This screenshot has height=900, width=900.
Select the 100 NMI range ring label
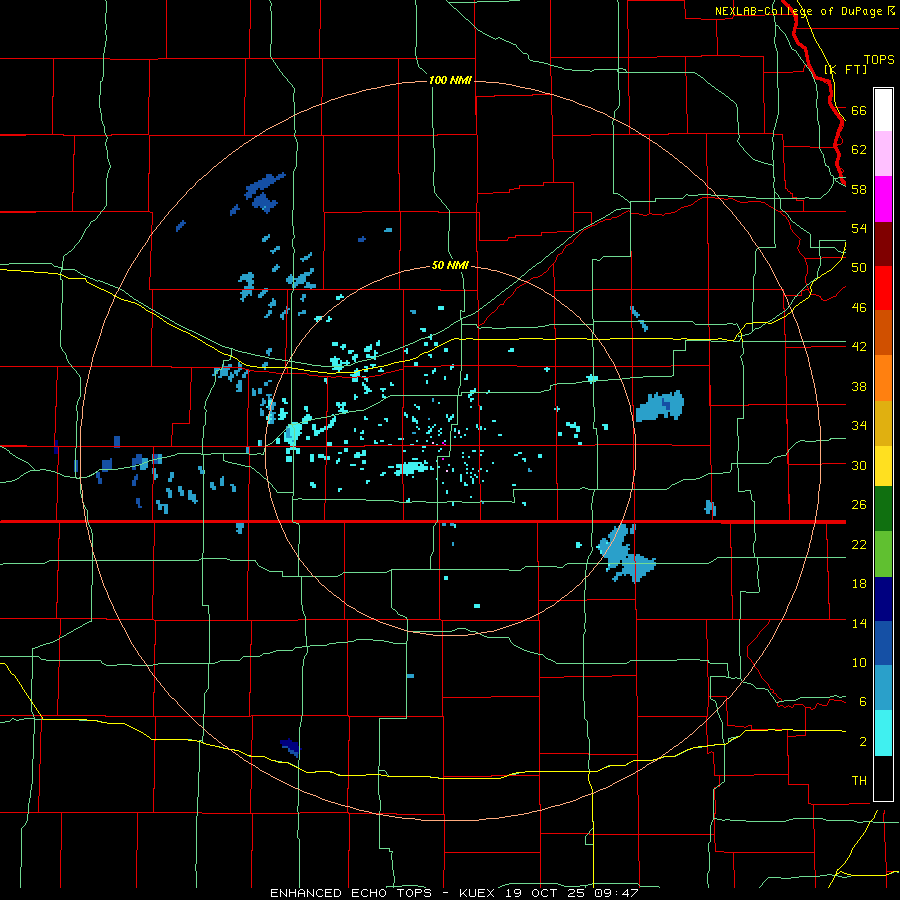450,80
